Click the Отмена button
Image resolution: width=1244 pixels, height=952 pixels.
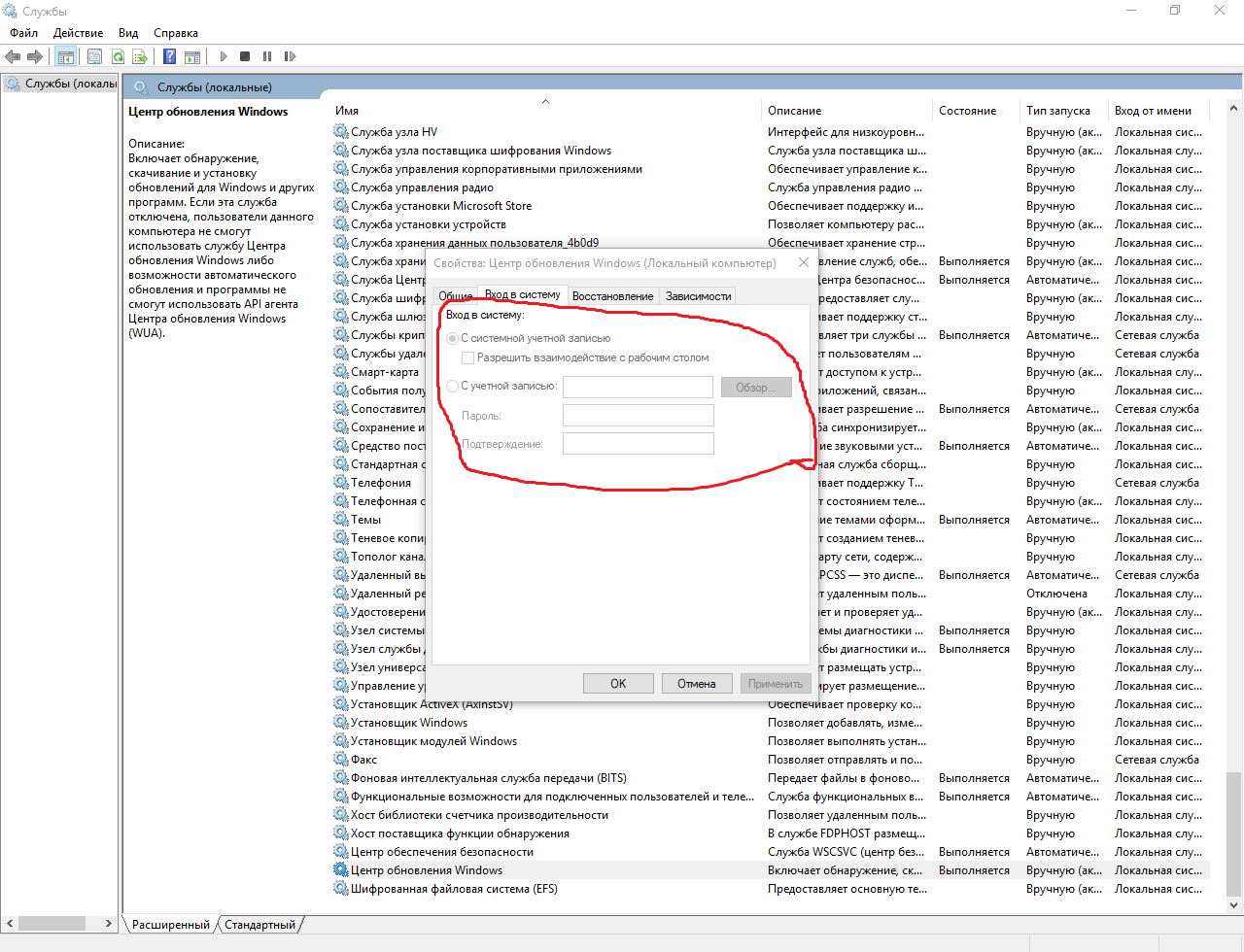point(697,684)
